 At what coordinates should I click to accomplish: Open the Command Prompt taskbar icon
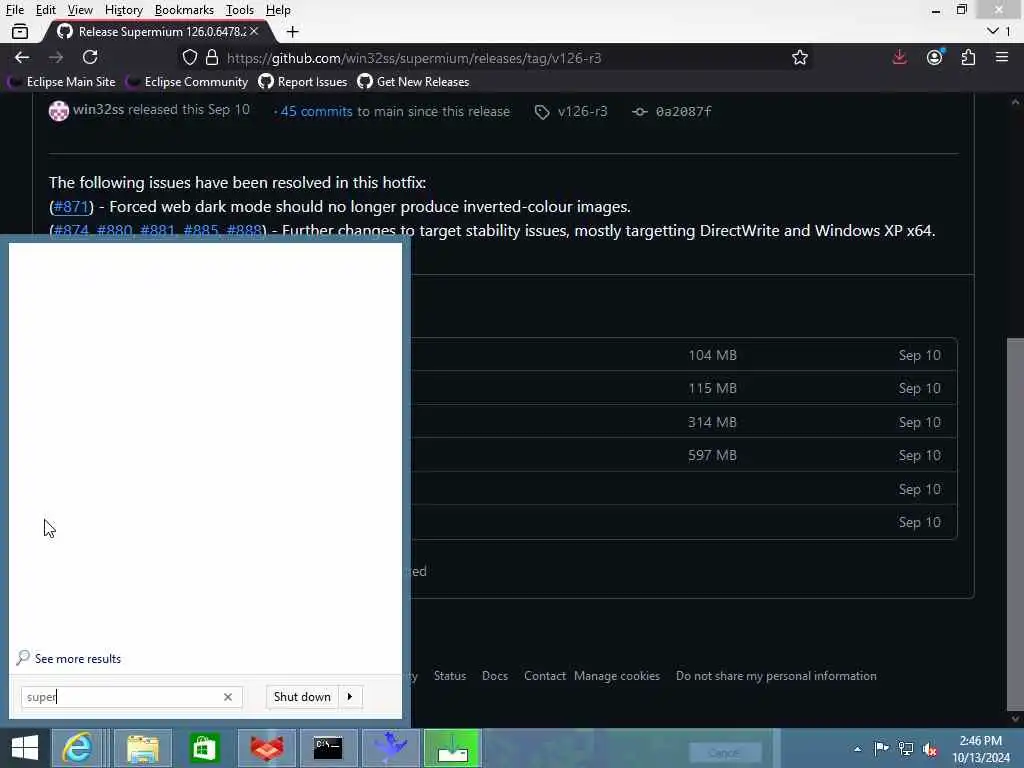click(x=328, y=748)
